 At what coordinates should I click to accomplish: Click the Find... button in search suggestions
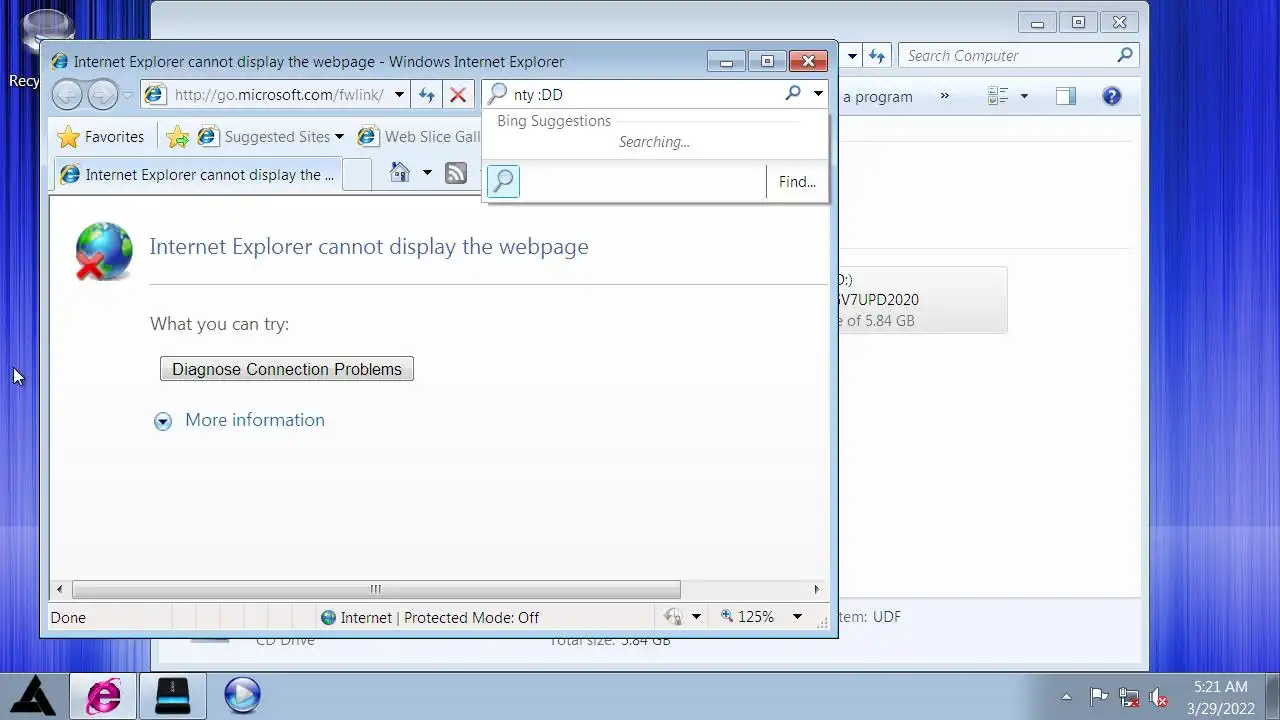pyautogui.click(x=797, y=182)
